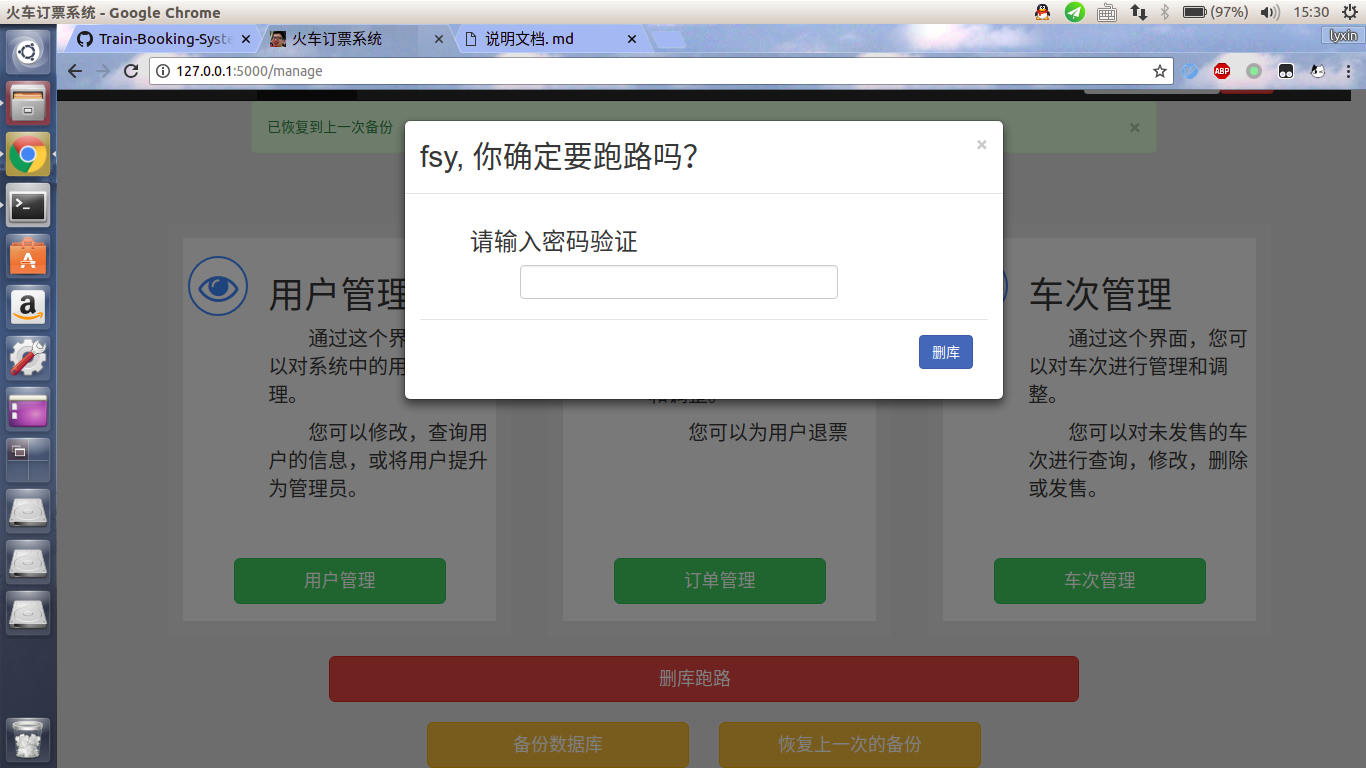The height and width of the screenshot is (768, 1366).
Task: Close the 火车订票系统 tab
Action: coord(438,39)
